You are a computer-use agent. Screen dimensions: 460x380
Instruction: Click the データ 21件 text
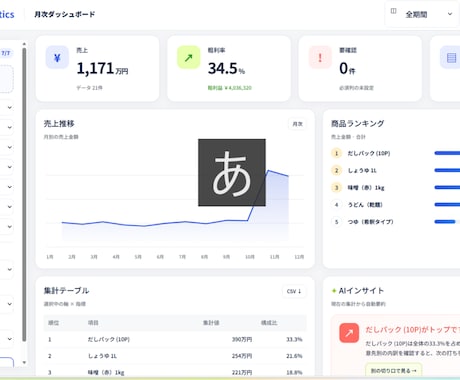tap(89, 88)
